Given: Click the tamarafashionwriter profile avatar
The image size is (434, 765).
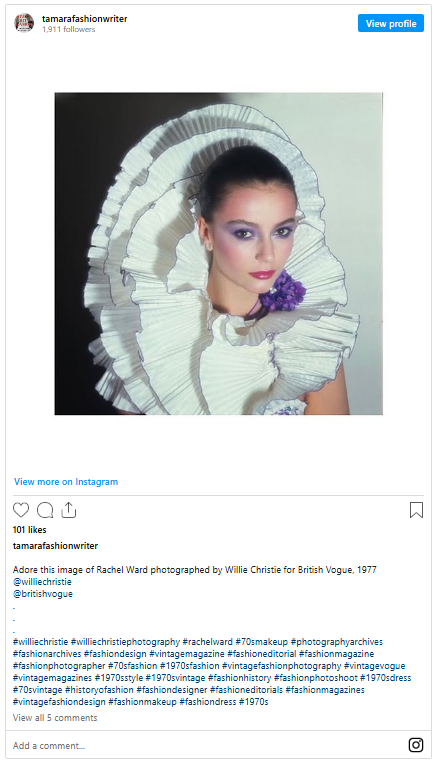Looking at the screenshot, I should pyautogui.click(x=24, y=23).
